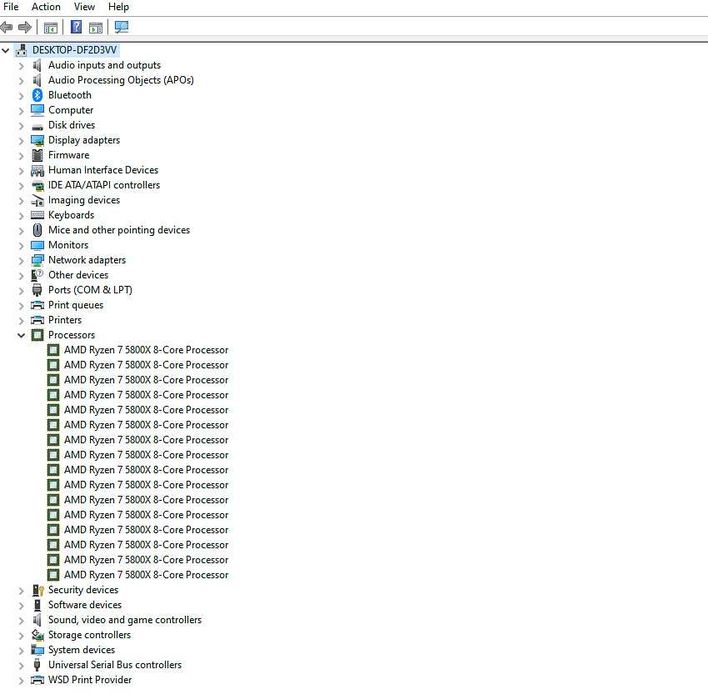Select the Storage controllers label

tap(89, 635)
